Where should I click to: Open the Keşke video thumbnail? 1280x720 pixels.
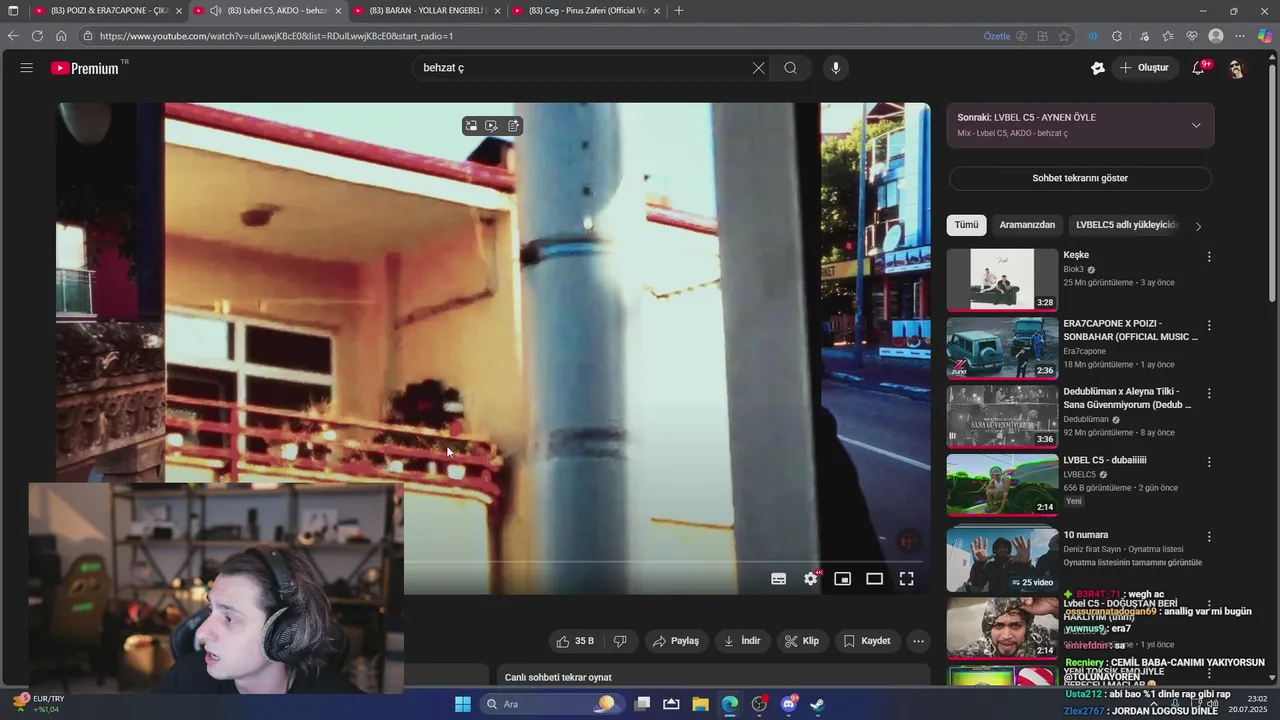click(x=1002, y=280)
